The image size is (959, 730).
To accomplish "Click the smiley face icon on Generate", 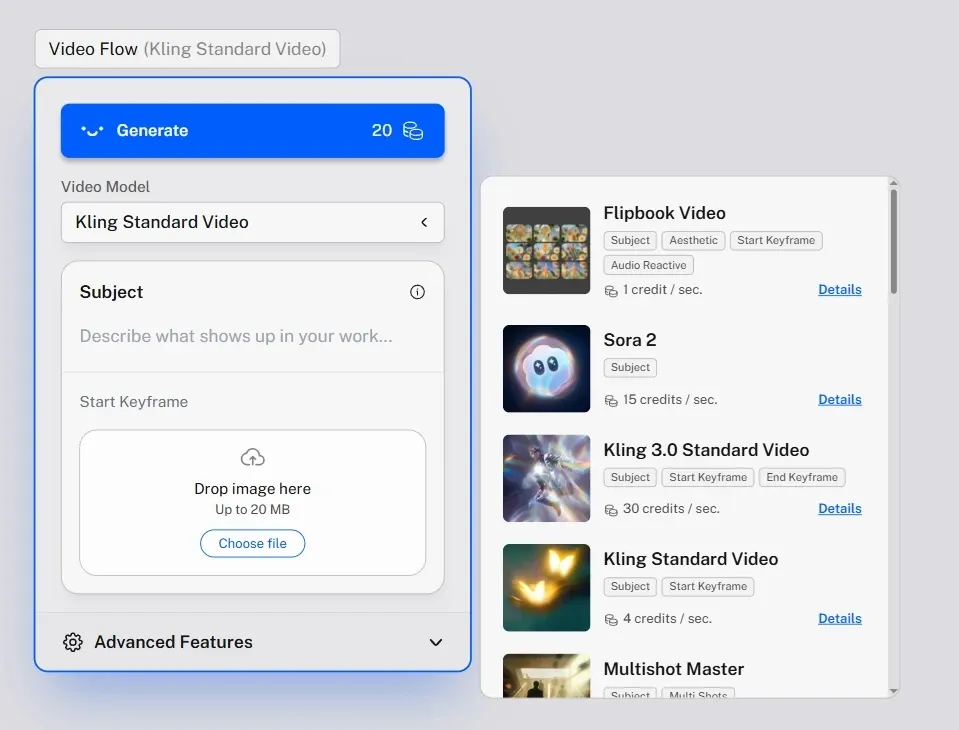I will [x=92, y=131].
